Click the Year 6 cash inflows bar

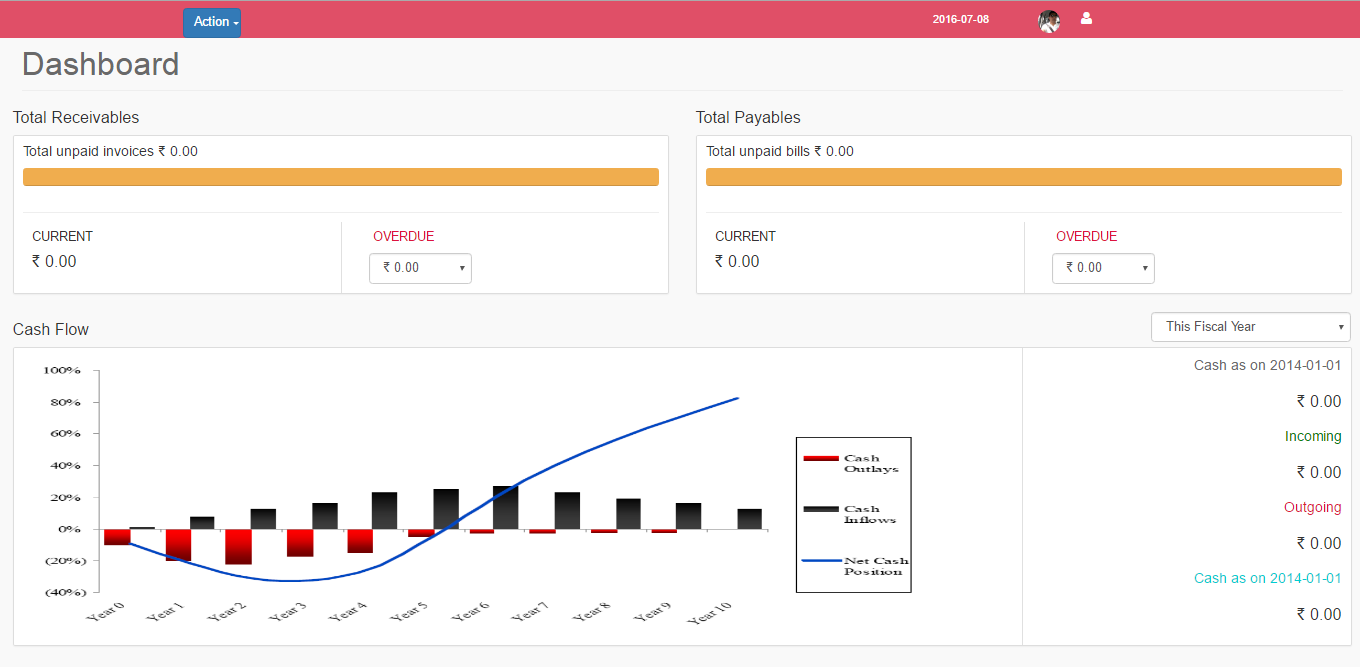pos(505,508)
